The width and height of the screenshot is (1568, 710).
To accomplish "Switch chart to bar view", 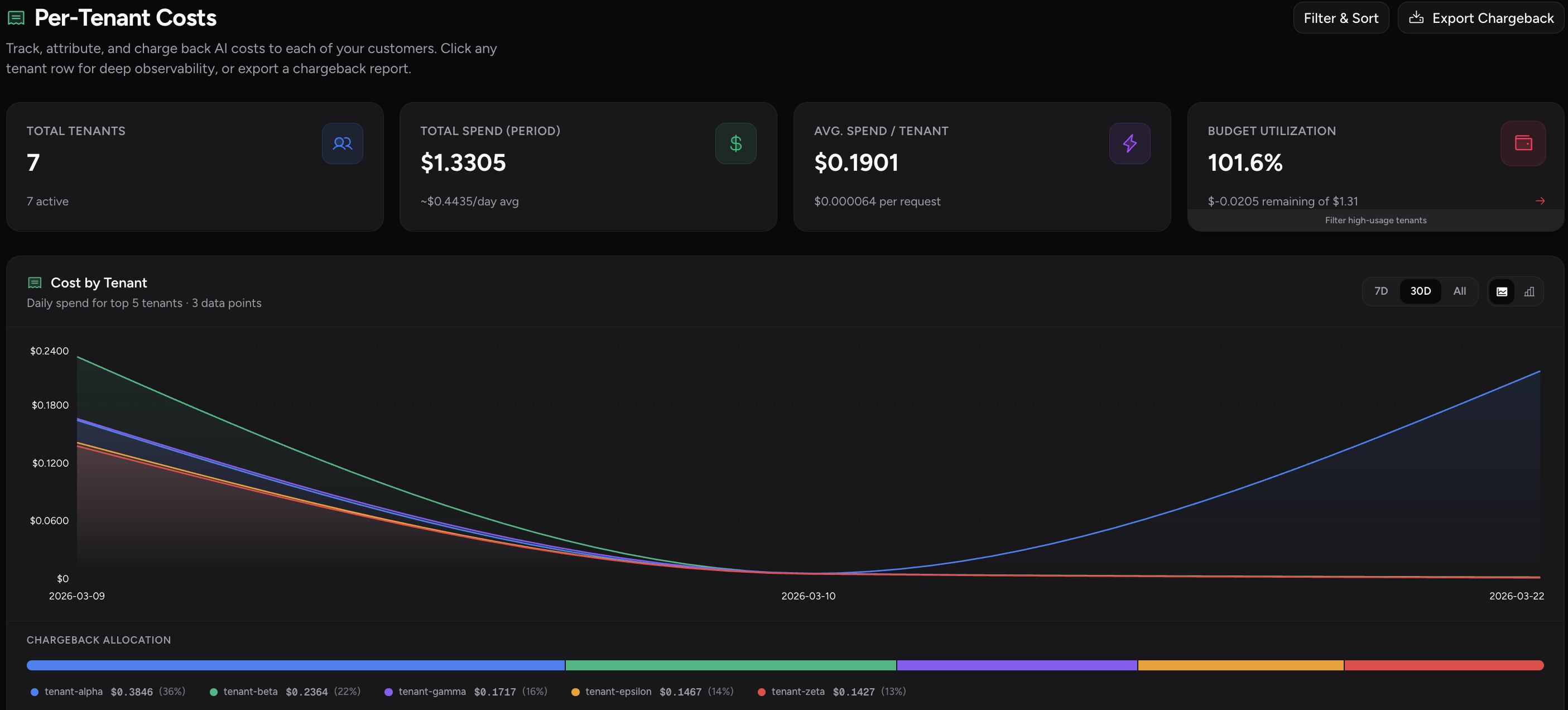I will pyautogui.click(x=1528, y=292).
